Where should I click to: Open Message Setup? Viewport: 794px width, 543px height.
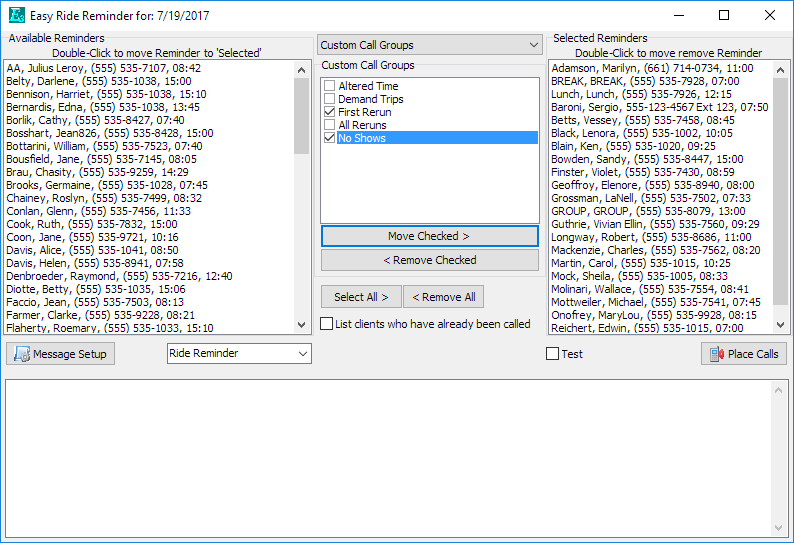pyautogui.click(x=61, y=354)
